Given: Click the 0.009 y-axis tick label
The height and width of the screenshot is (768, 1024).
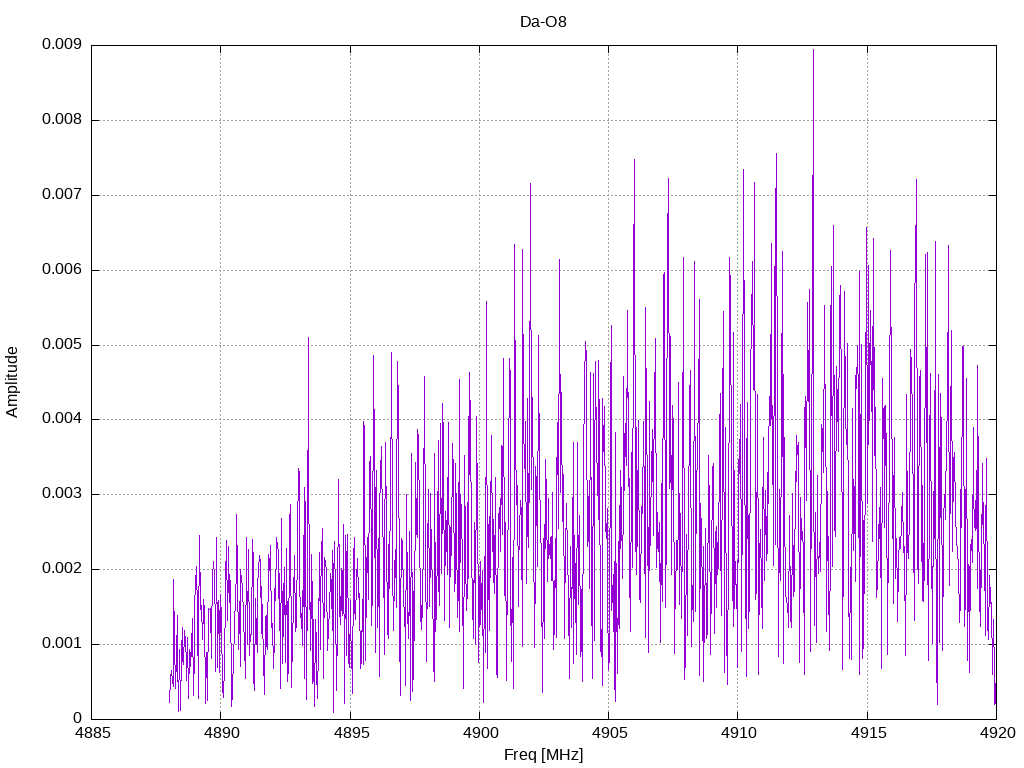Looking at the screenshot, I should (61, 44).
